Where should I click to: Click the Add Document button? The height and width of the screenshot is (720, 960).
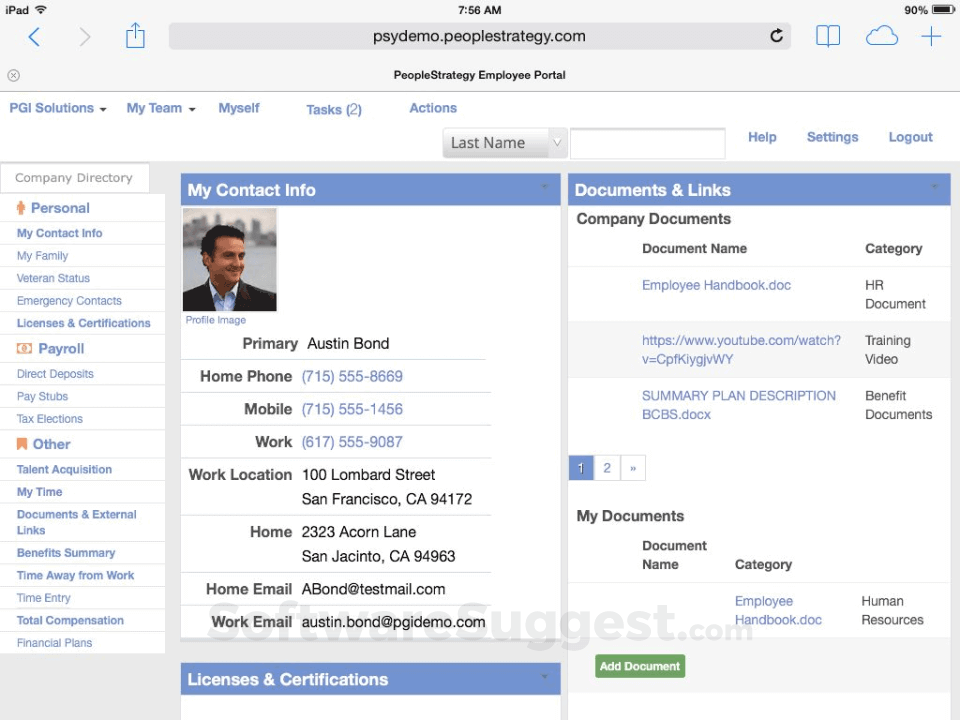pos(639,665)
